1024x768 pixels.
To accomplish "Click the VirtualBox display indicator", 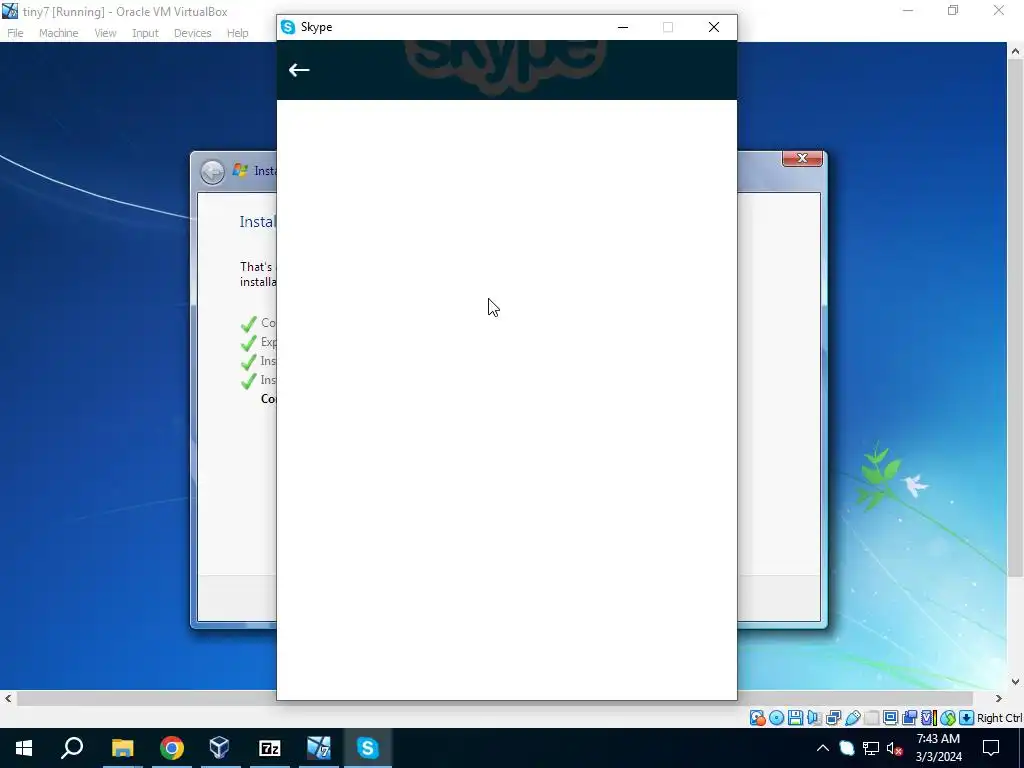I will 890,718.
